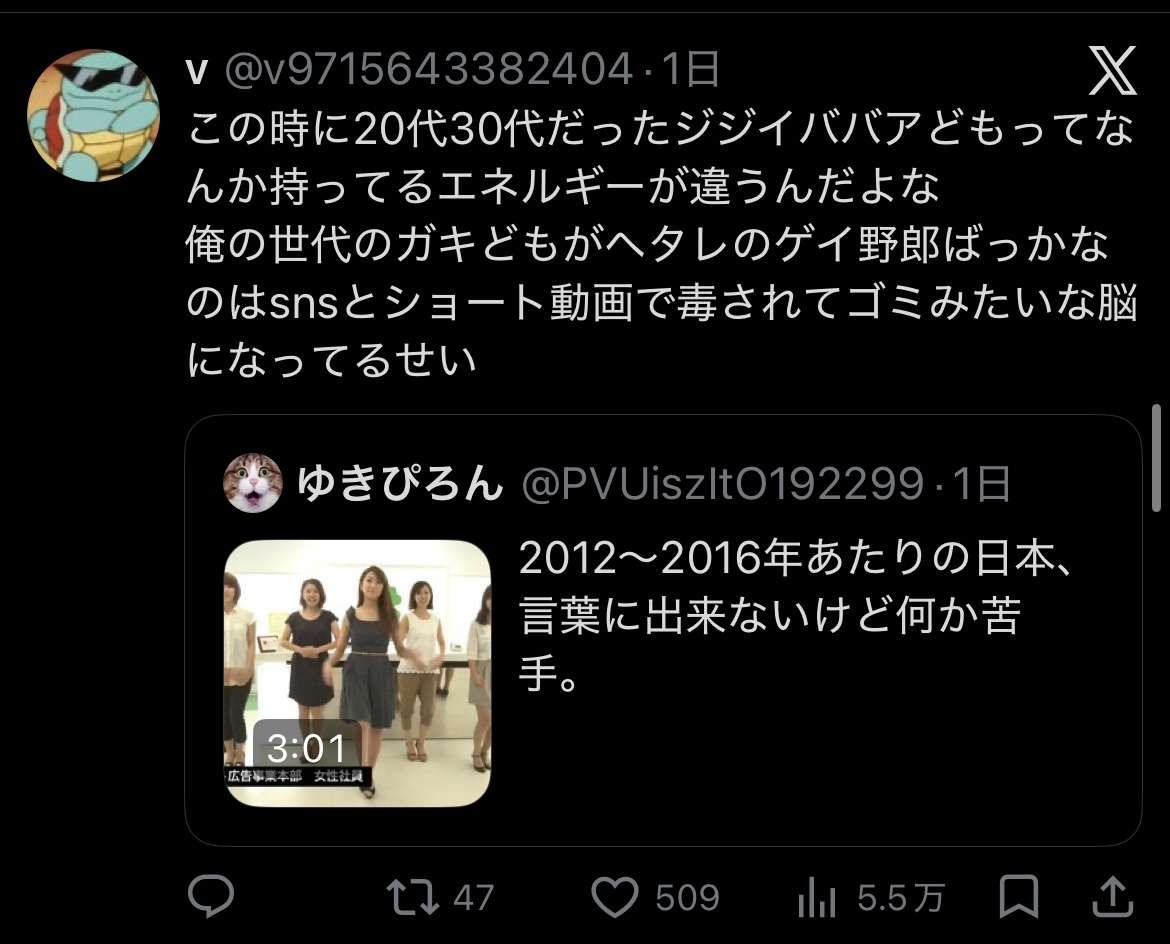Viewport: 1170px width, 944px height.
Task: Open the Squirtle sunglasses profile avatar
Action: (93, 116)
